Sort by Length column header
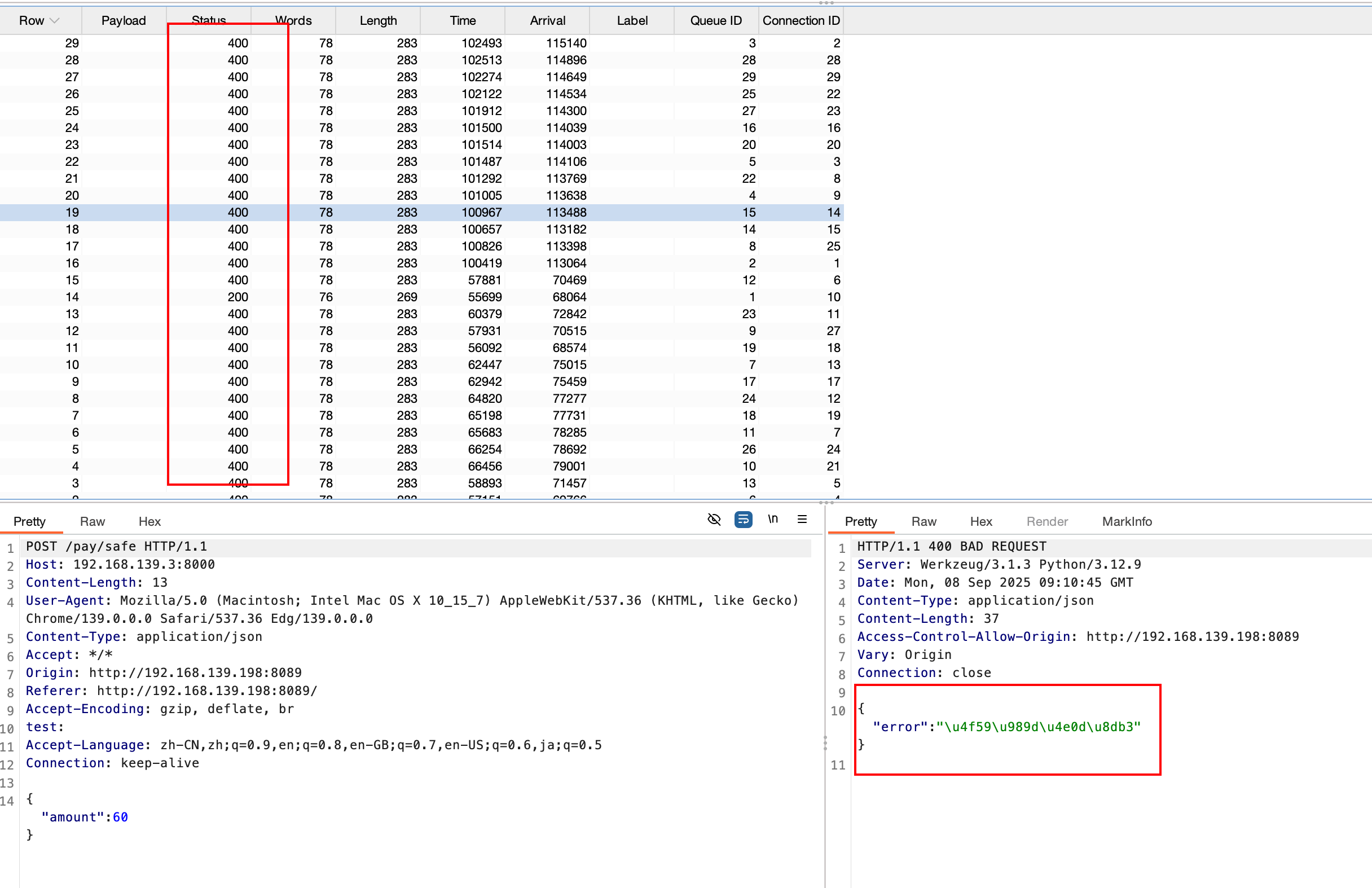This screenshot has height=888, width=1372. (x=377, y=21)
